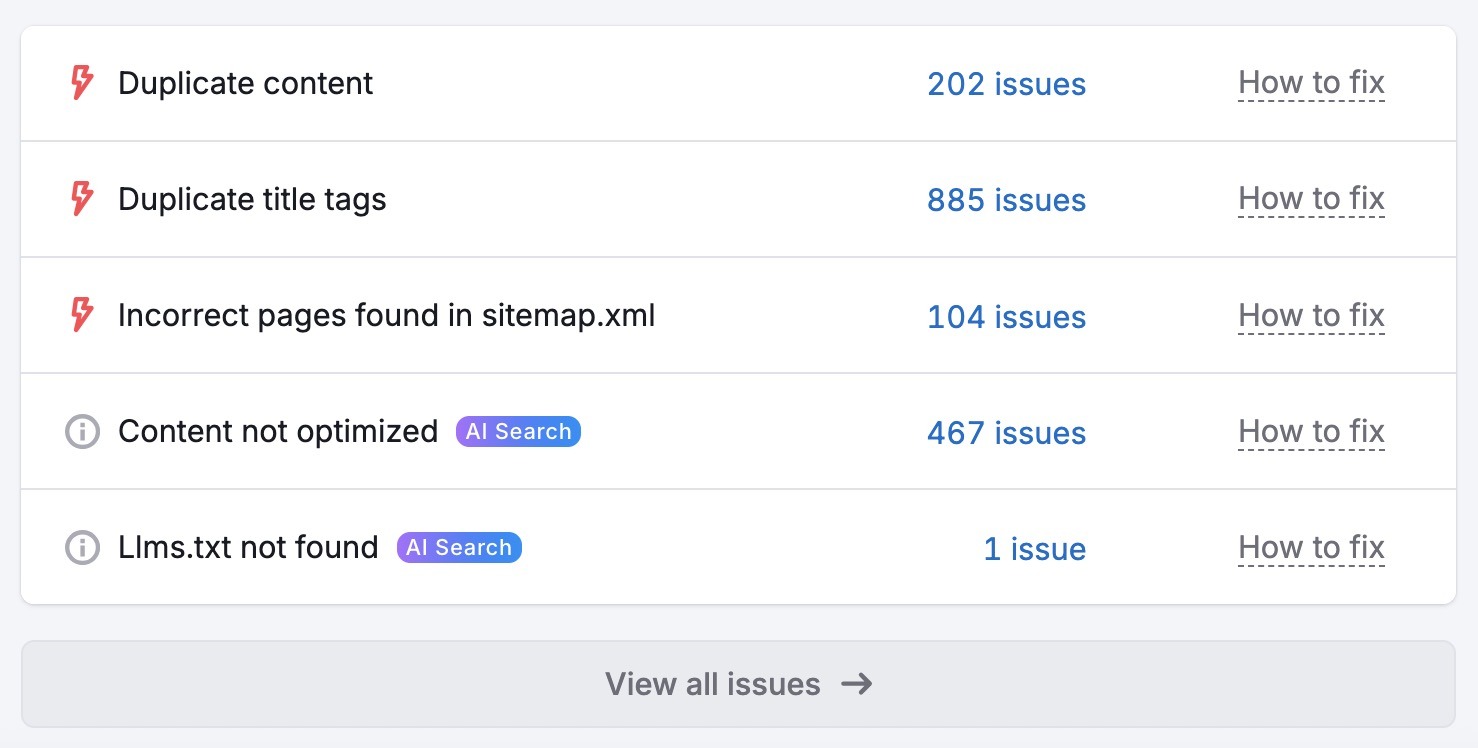Open the 467 issues for Content not optimized
The width and height of the screenshot is (1478, 748).
point(1005,433)
